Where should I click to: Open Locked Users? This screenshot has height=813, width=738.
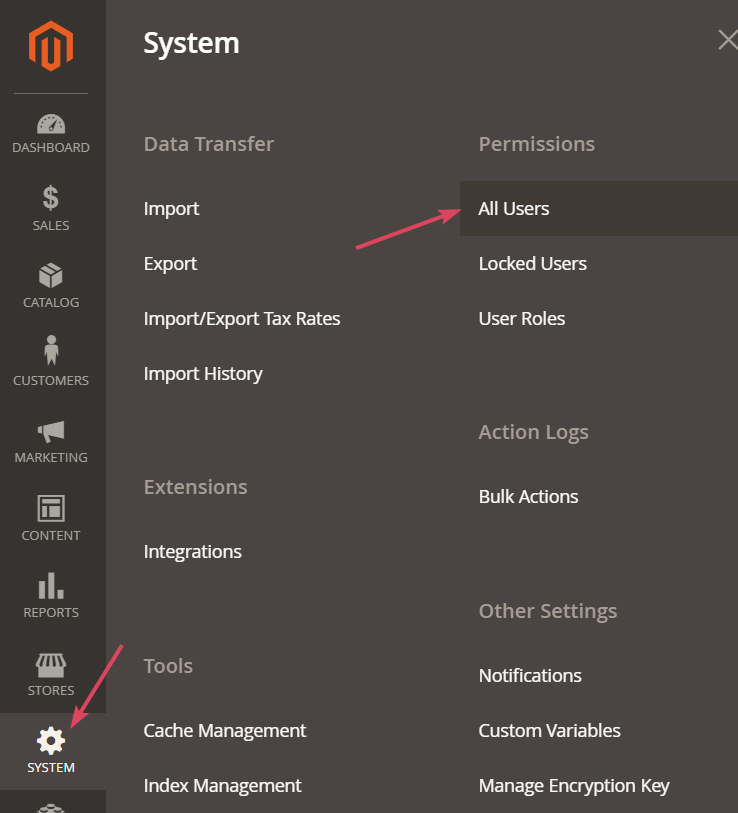click(x=533, y=263)
